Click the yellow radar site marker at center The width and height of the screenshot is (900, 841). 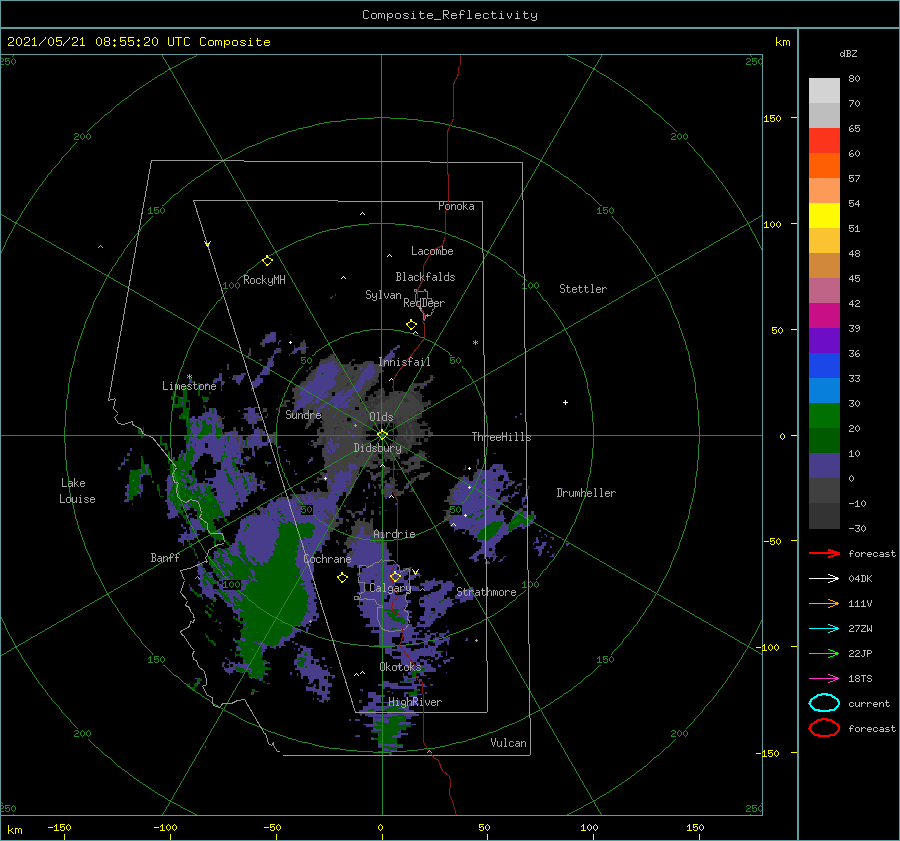[382, 435]
